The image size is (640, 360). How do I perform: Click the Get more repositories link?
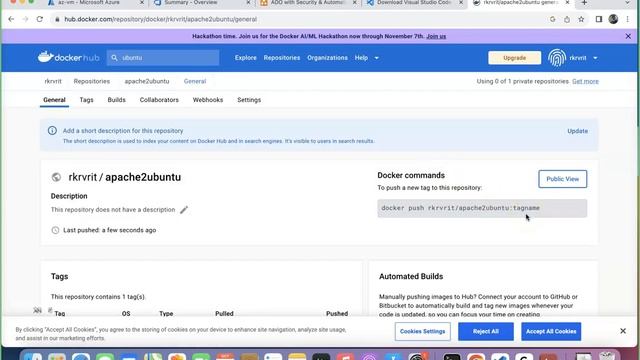[x=585, y=81]
